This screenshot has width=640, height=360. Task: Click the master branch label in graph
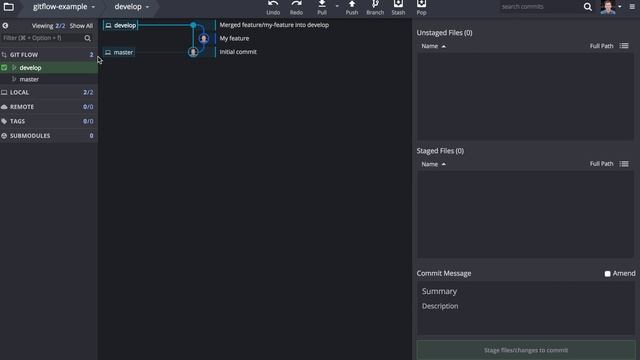(119, 52)
